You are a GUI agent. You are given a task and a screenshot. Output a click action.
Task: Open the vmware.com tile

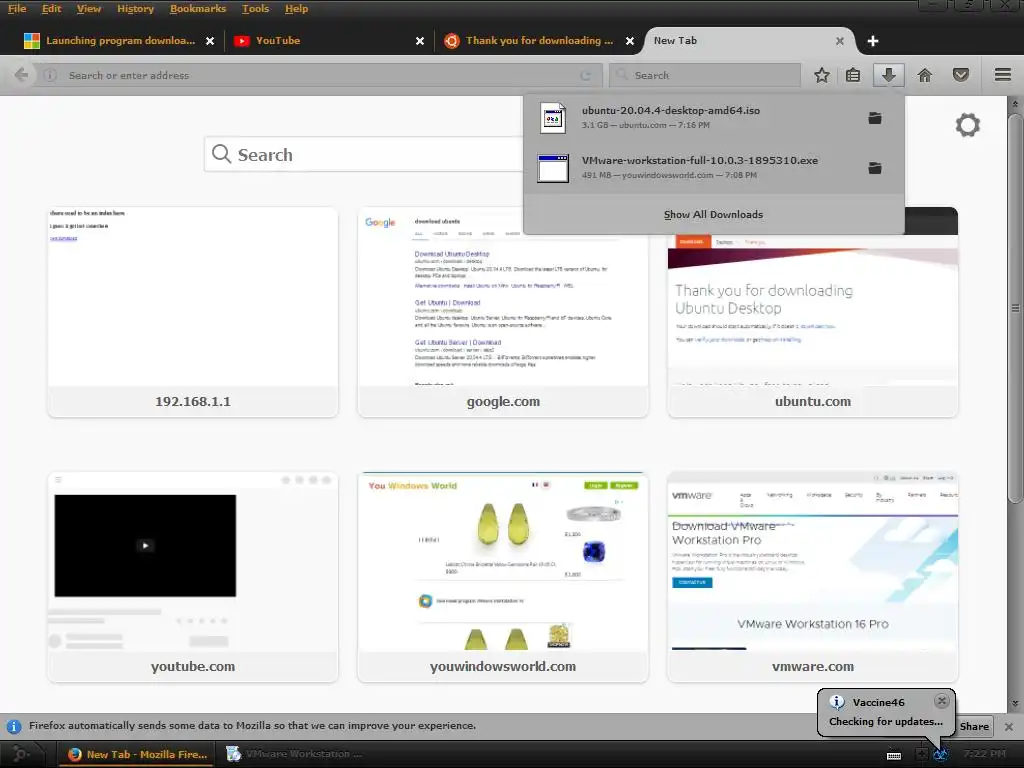812,577
